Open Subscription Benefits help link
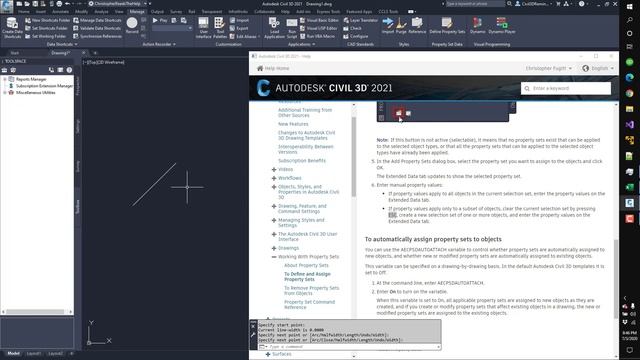The height and width of the screenshot is (360, 640). click(302, 161)
